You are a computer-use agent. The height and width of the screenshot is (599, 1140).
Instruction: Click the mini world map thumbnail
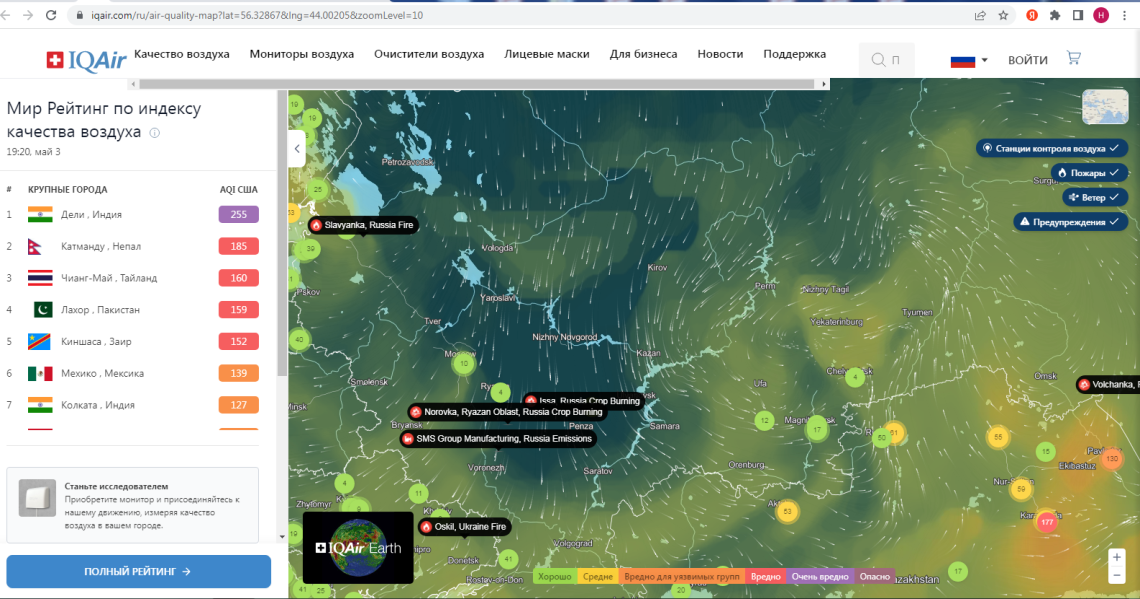[x=1105, y=107]
